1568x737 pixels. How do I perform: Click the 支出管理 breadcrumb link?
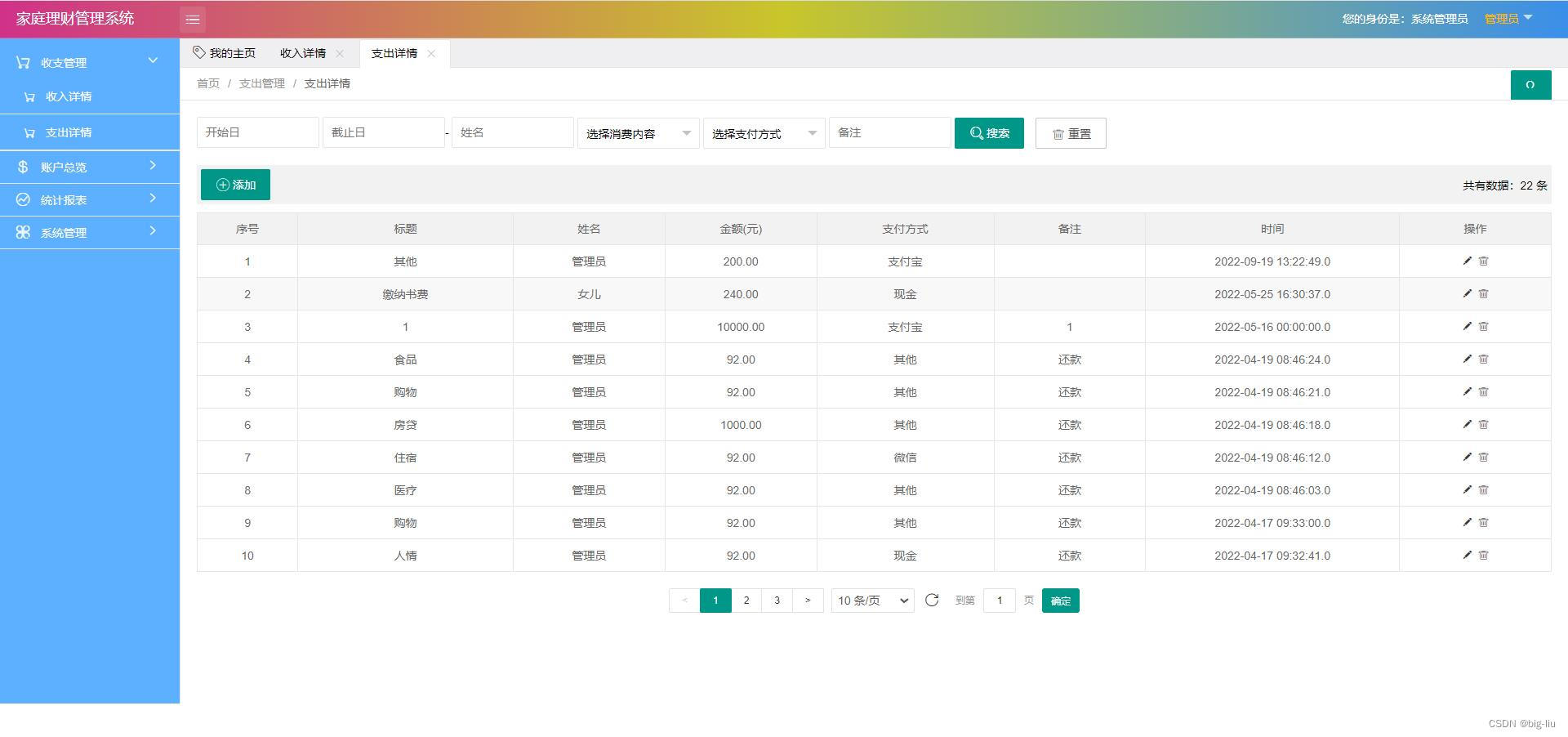(x=262, y=83)
